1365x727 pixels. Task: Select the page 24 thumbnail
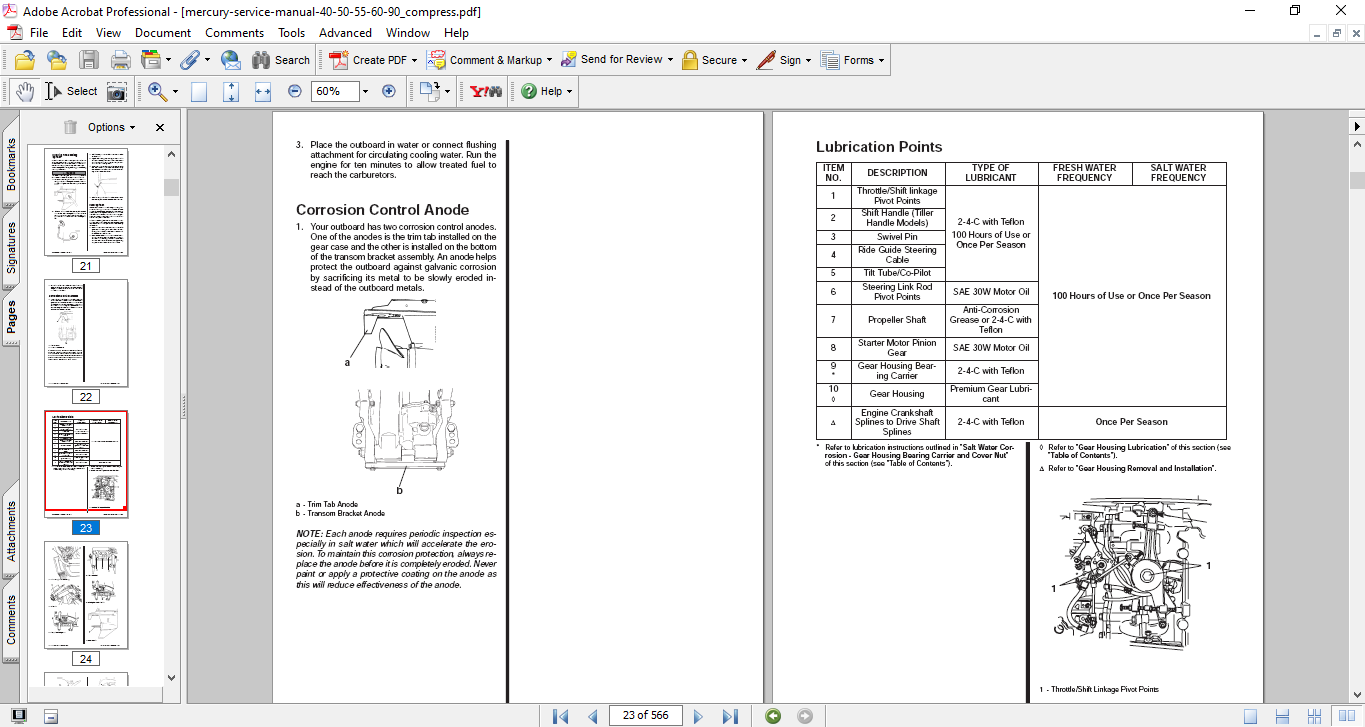86,595
